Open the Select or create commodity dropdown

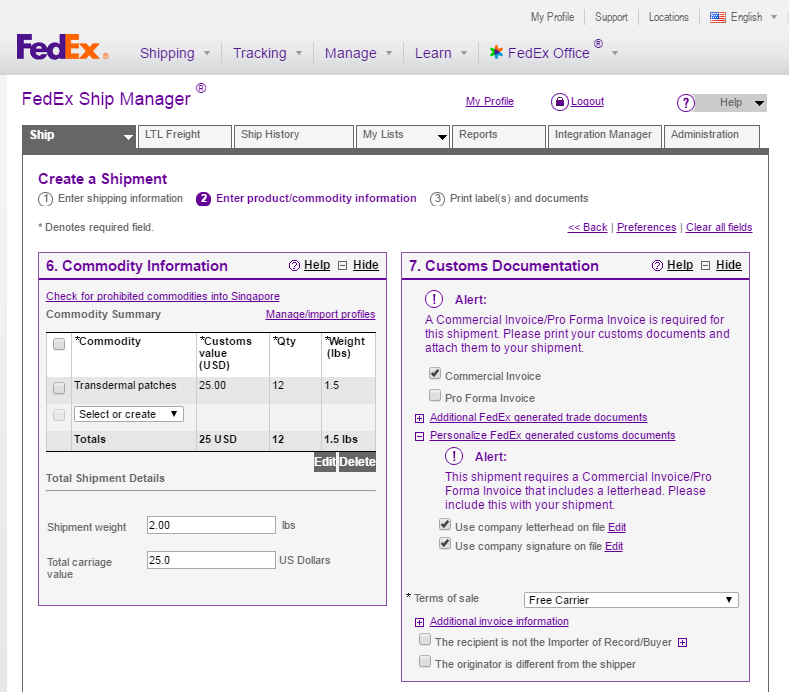(129, 414)
